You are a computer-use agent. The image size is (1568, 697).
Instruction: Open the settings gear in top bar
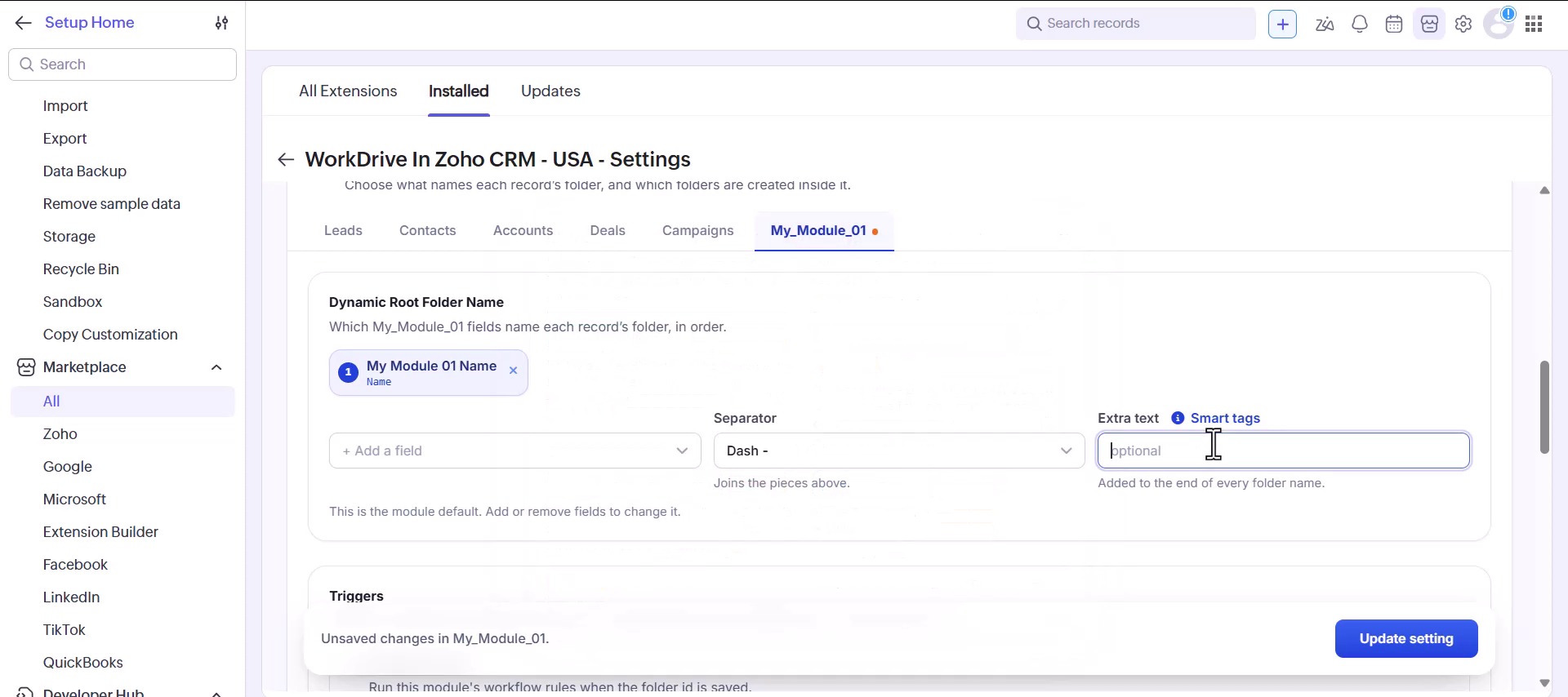[1463, 24]
